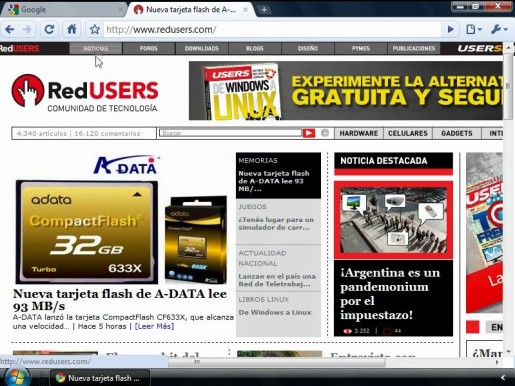Viewport: 515px width, 386px height.
Task: Click the small RedUSERS logo in top bar
Action: tap(20, 48)
